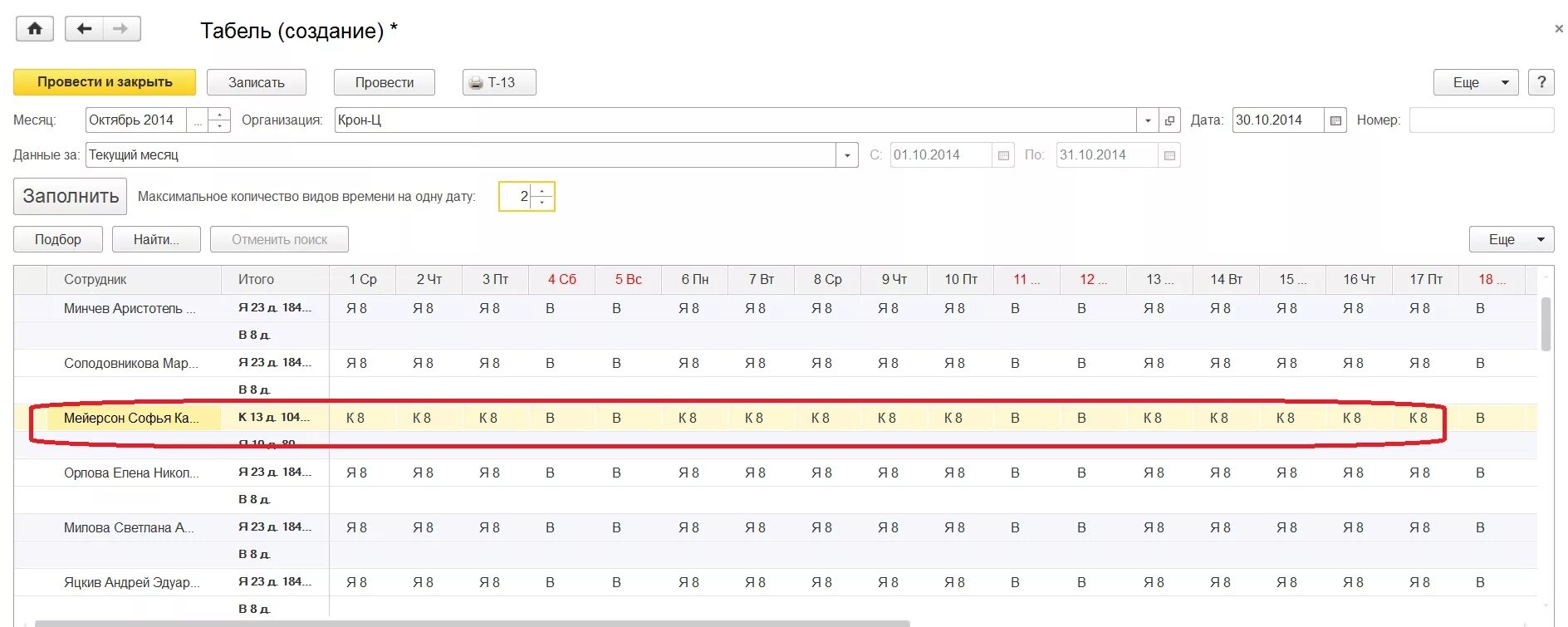The width and height of the screenshot is (1568, 627).
Task: Open calendar for the start date 01.10.2014
Action: point(1003,155)
